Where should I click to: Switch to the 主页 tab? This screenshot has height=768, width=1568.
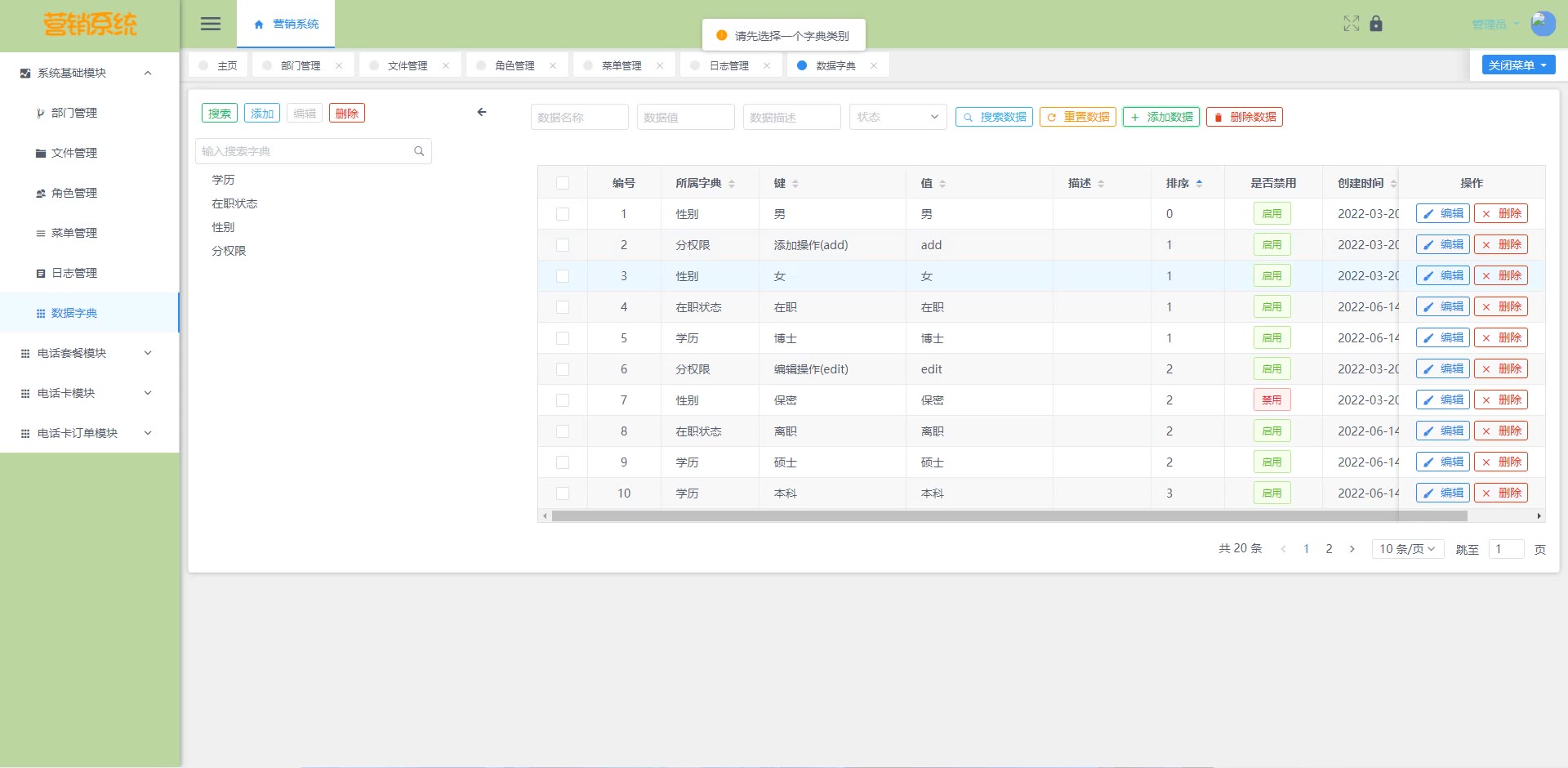coord(218,65)
